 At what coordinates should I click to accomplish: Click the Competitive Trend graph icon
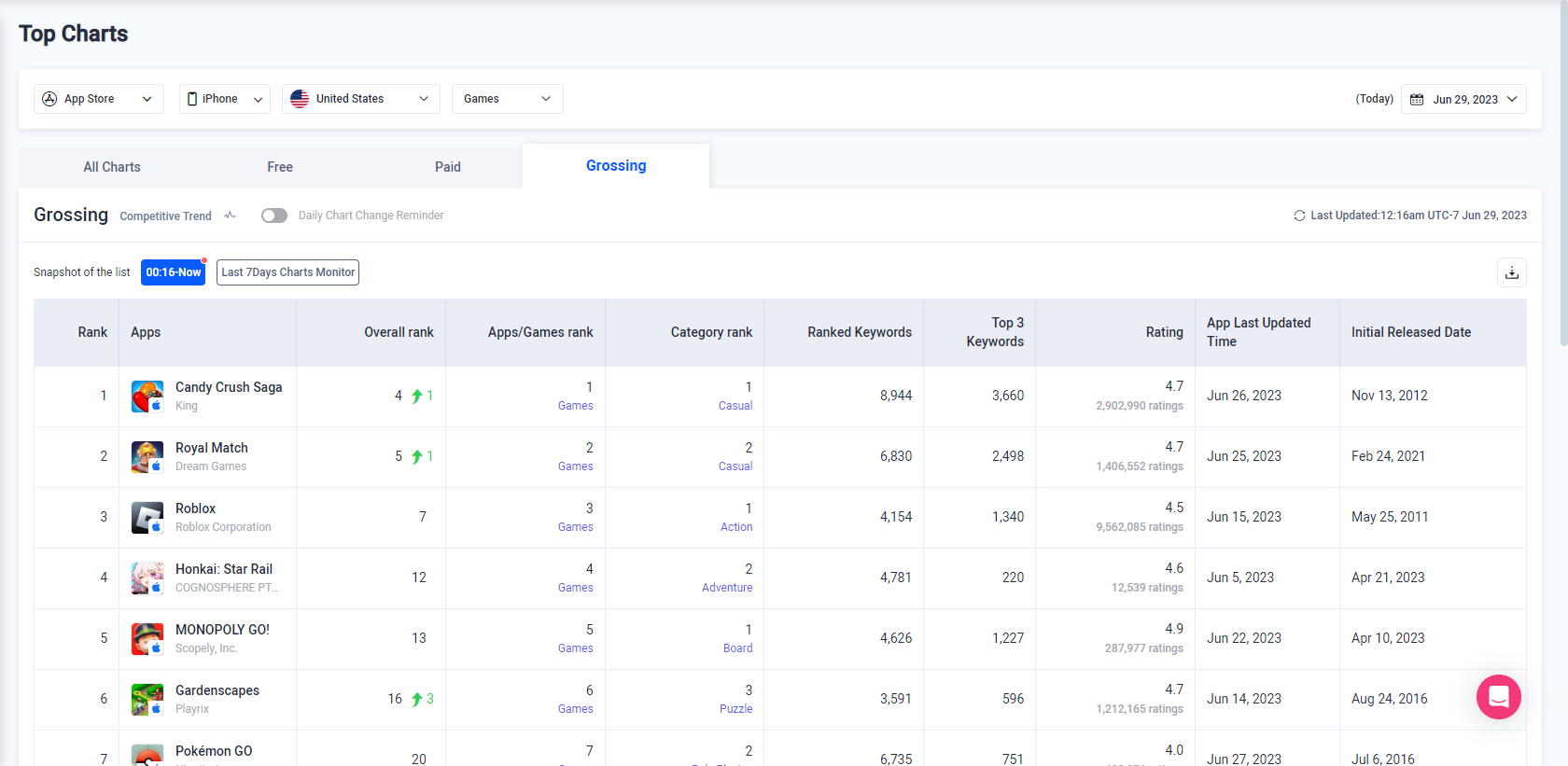click(230, 216)
